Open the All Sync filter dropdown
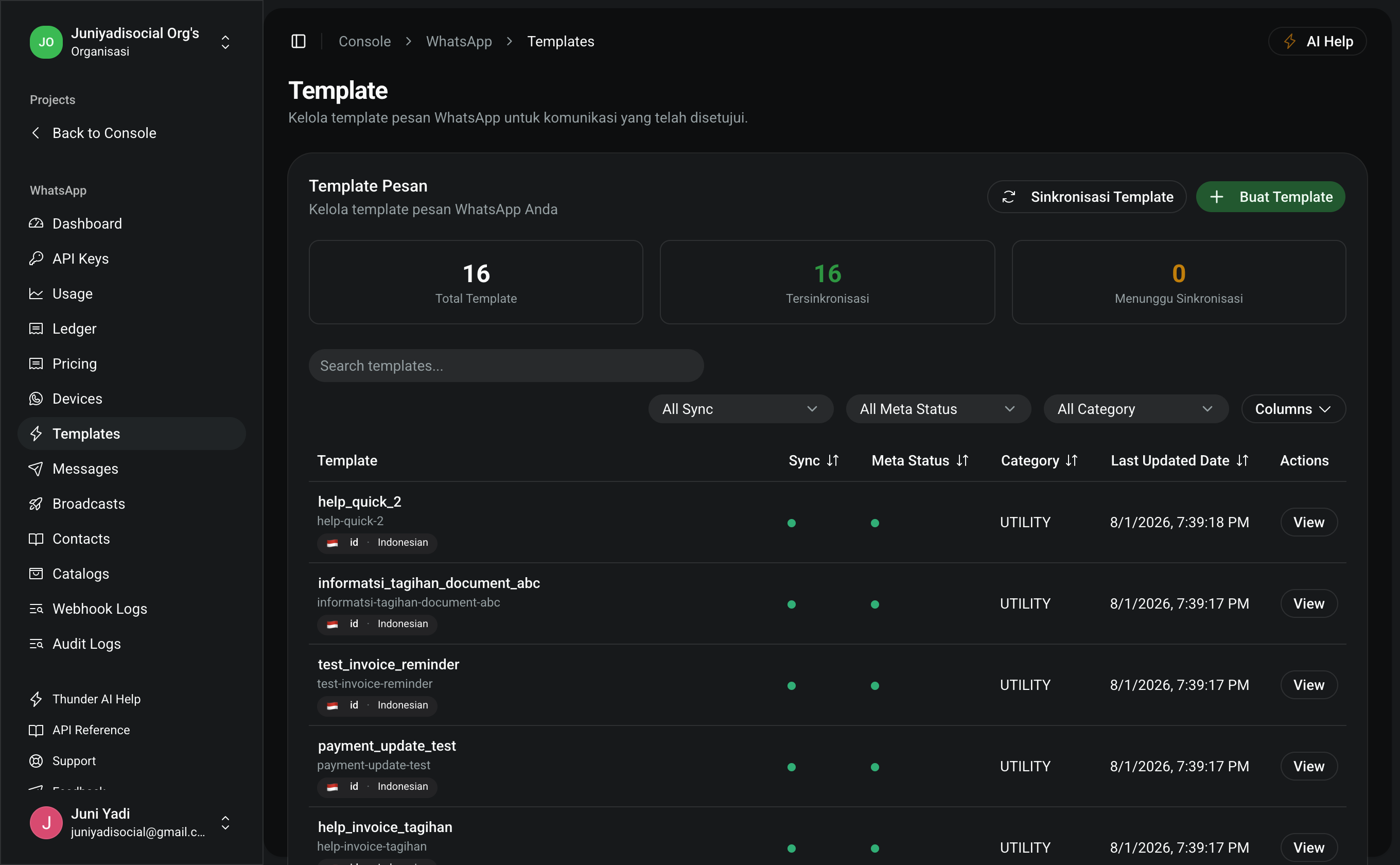Image resolution: width=1400 pixels, height=865 pixels. (741, 409)
